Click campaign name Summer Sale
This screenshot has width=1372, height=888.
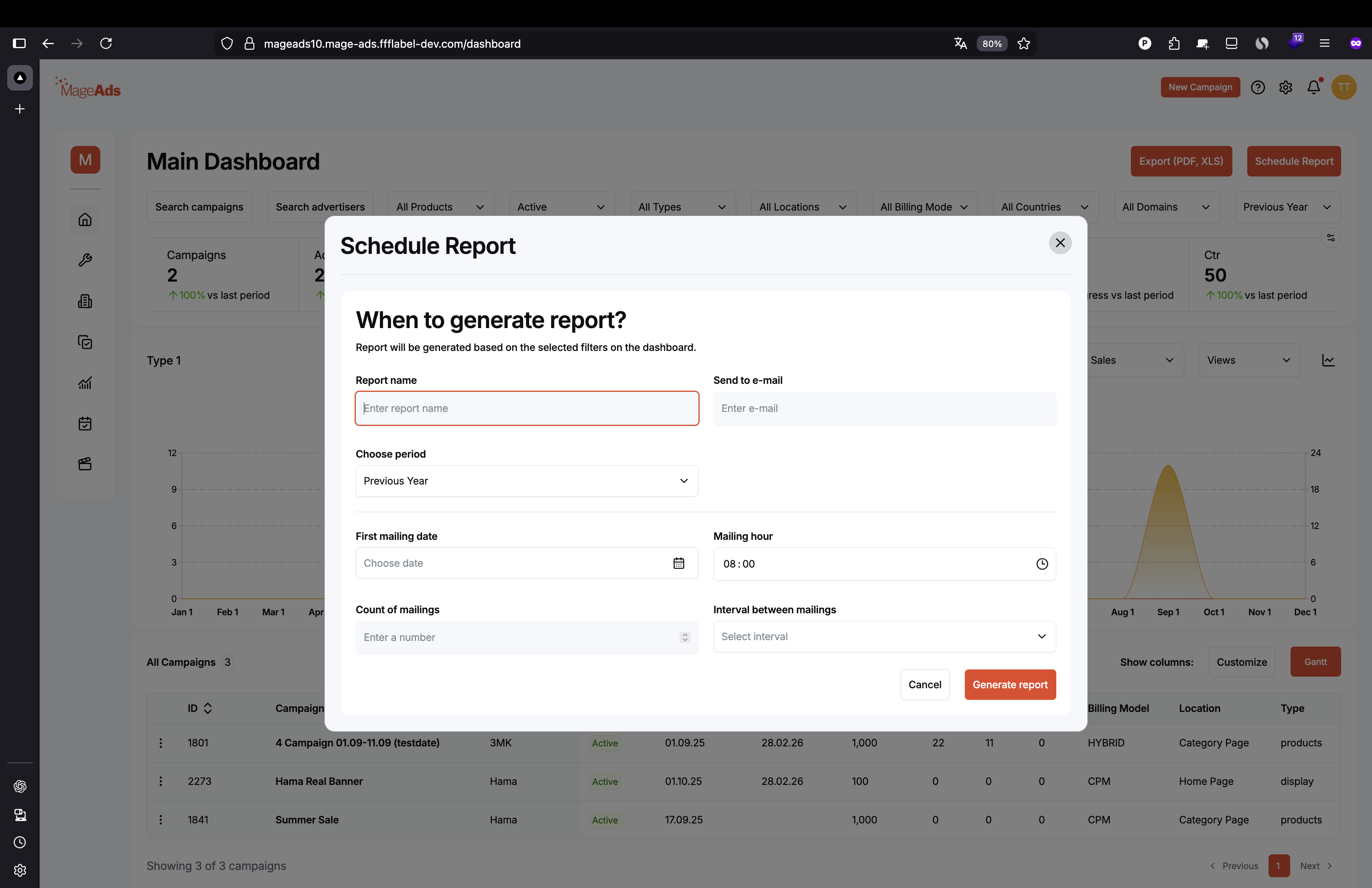pos(306,819)
